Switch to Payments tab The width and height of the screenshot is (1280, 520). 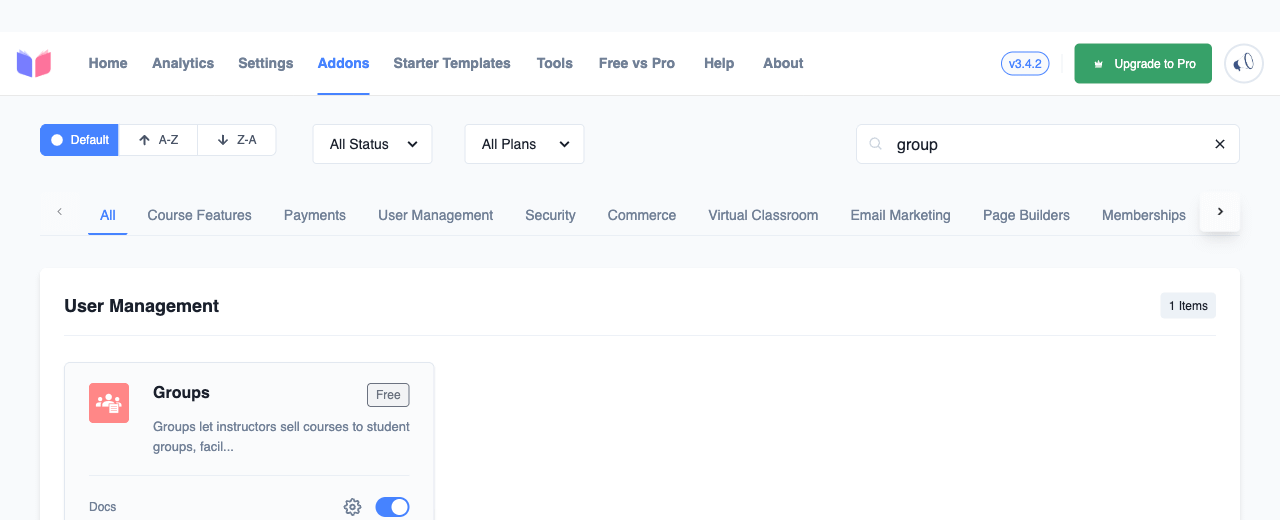(315, 215)
